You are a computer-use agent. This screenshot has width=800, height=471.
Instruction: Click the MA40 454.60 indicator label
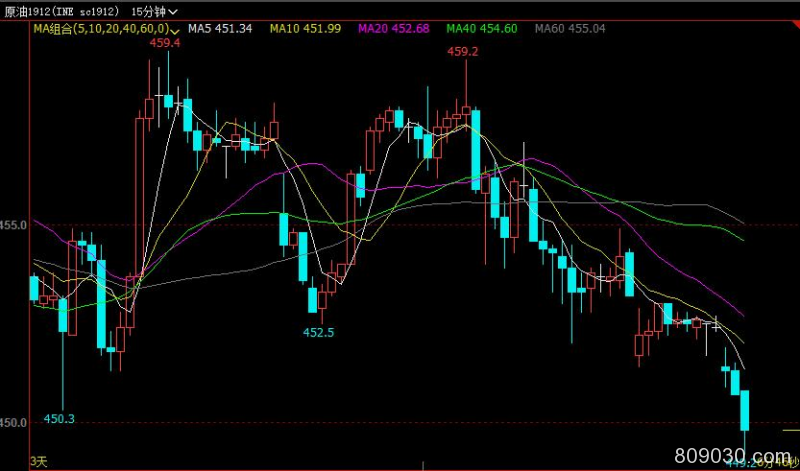(482, 29)
